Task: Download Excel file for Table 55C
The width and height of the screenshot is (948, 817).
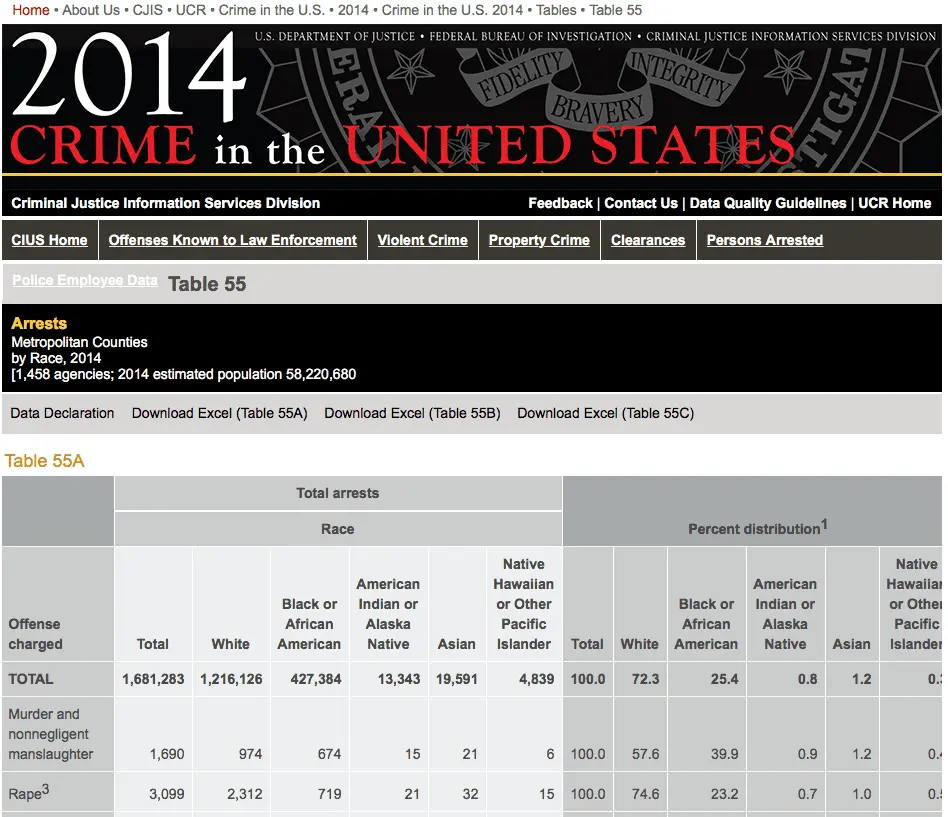Action: click(x=604, y=412)
